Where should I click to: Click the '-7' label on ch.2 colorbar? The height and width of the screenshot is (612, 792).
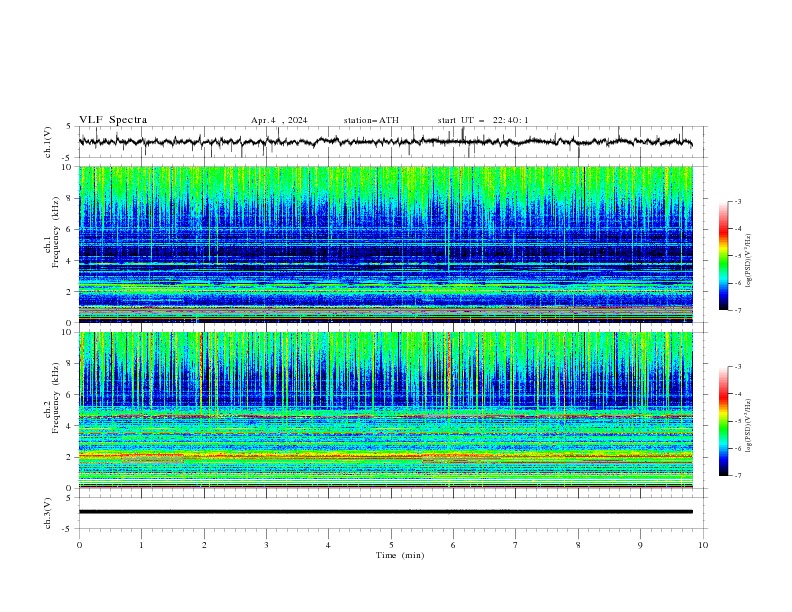click(738, 475)
